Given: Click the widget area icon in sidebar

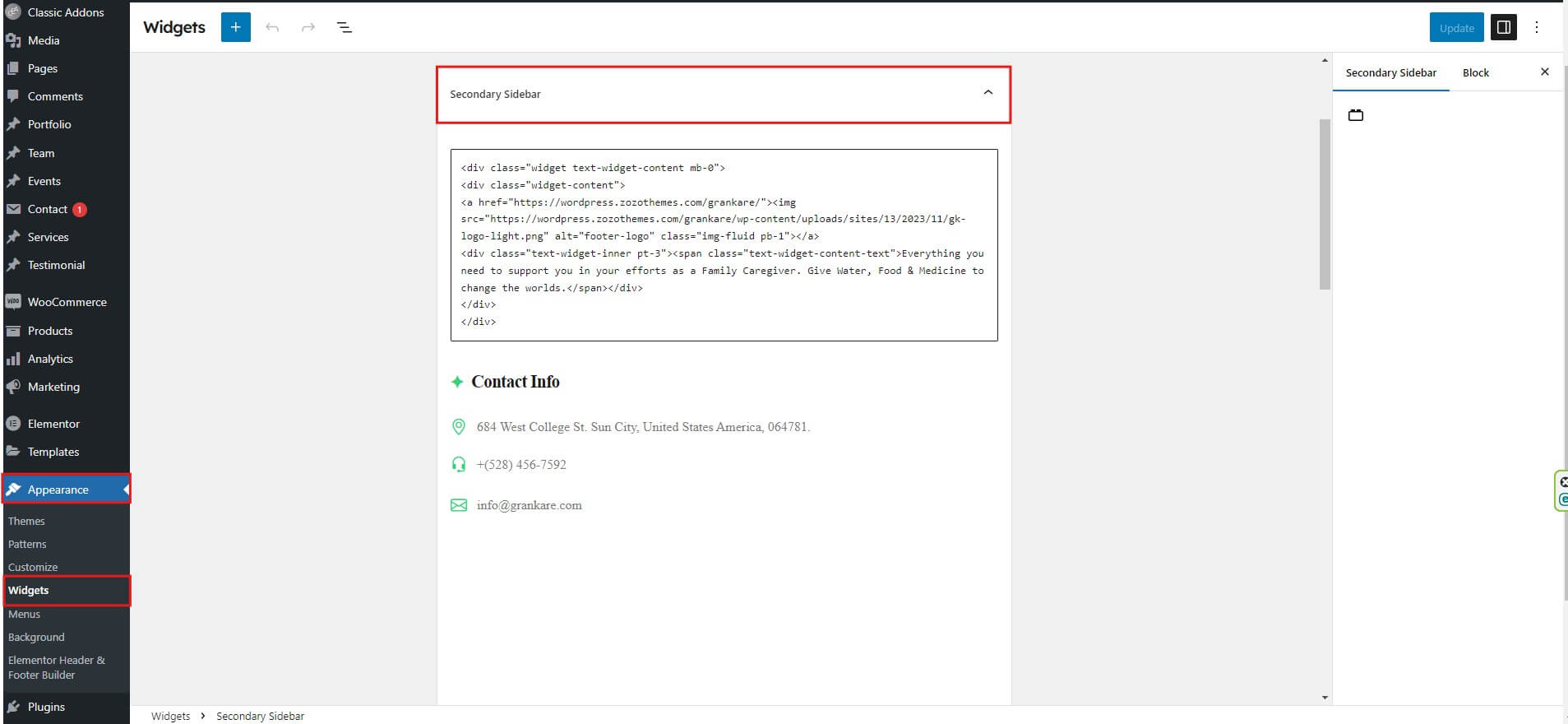Looking at the screenshot, I should click(x=1356, y=115).
